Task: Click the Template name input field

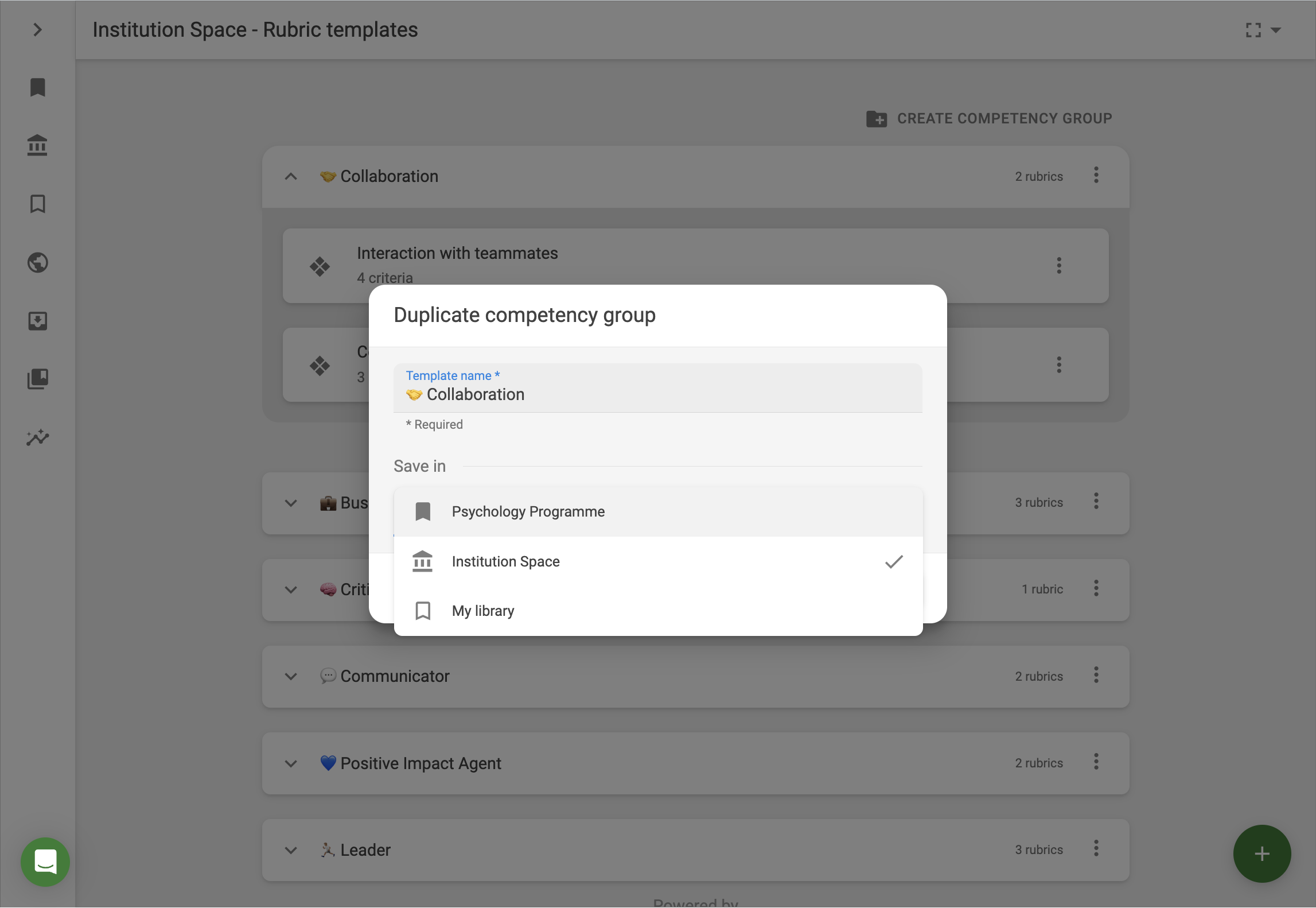Action: [x=657, y=394]
